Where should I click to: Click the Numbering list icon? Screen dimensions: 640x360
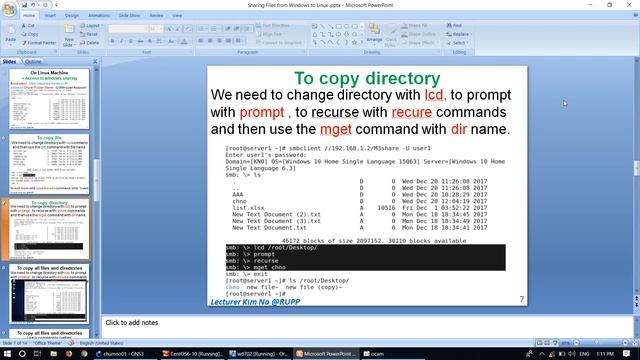[213, 29]
